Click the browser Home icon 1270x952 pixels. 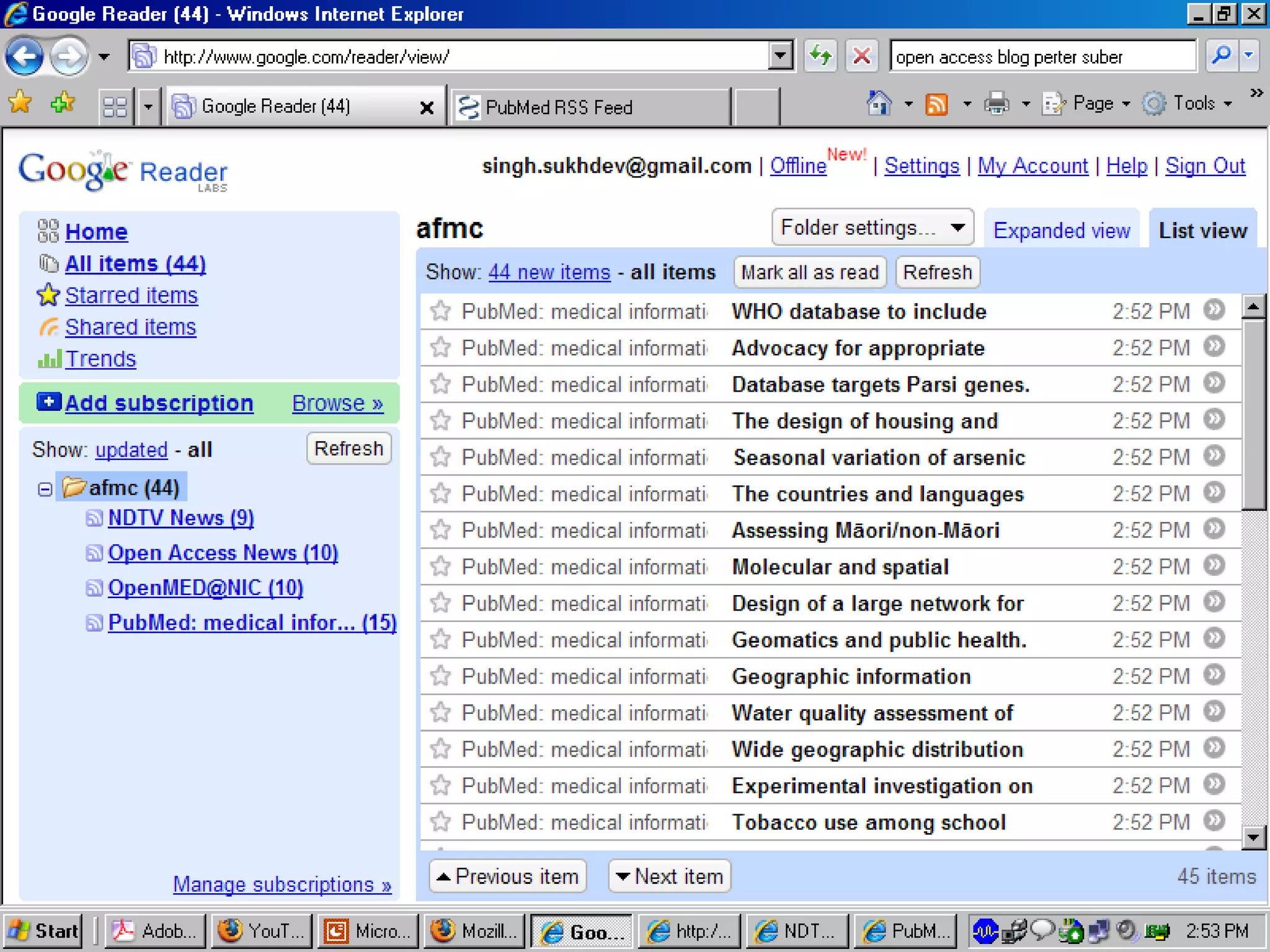[x=879, y=104]
